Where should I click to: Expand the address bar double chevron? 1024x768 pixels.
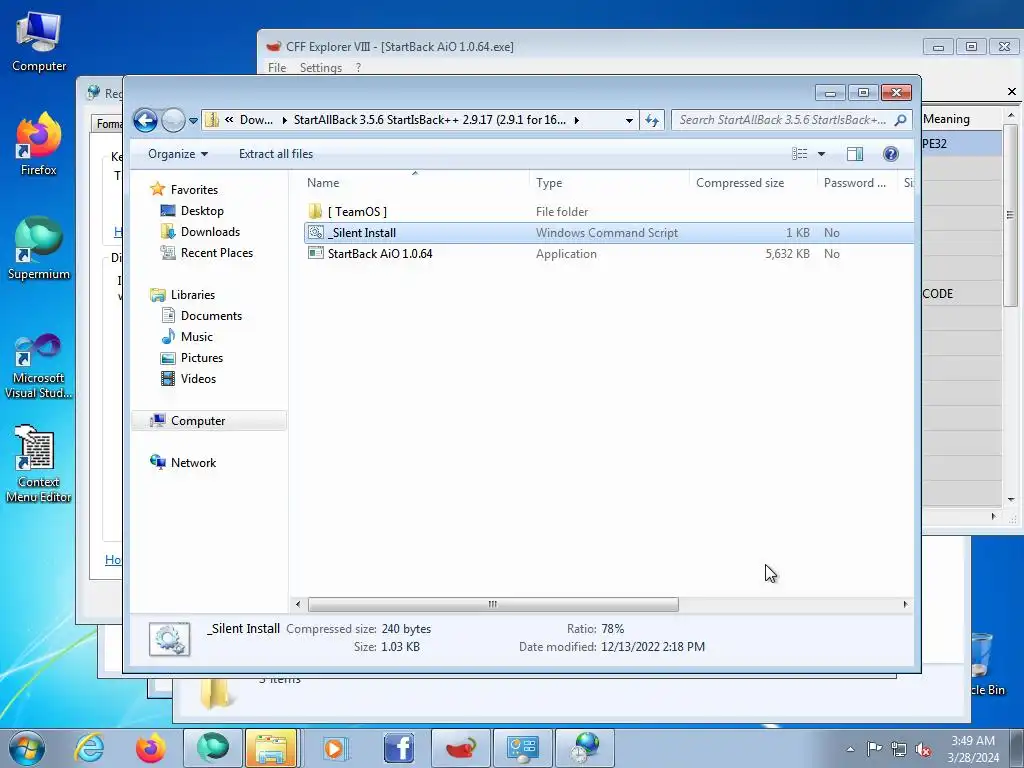[x=229, y=120]
